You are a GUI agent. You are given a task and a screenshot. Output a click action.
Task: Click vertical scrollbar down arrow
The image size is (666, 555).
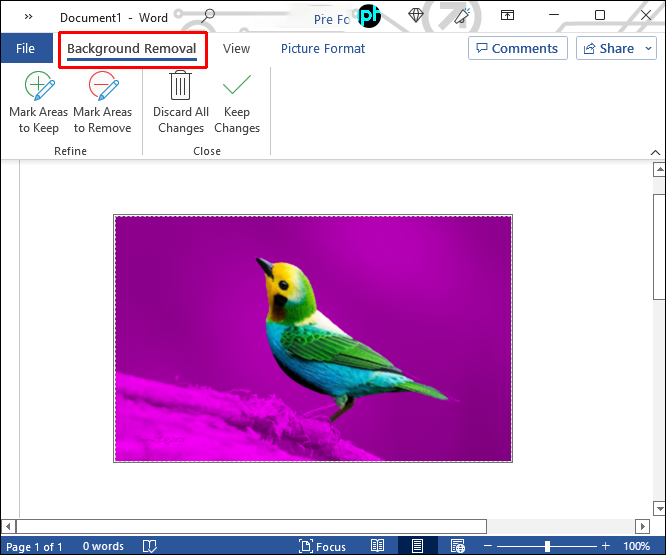tap(659, 508)
